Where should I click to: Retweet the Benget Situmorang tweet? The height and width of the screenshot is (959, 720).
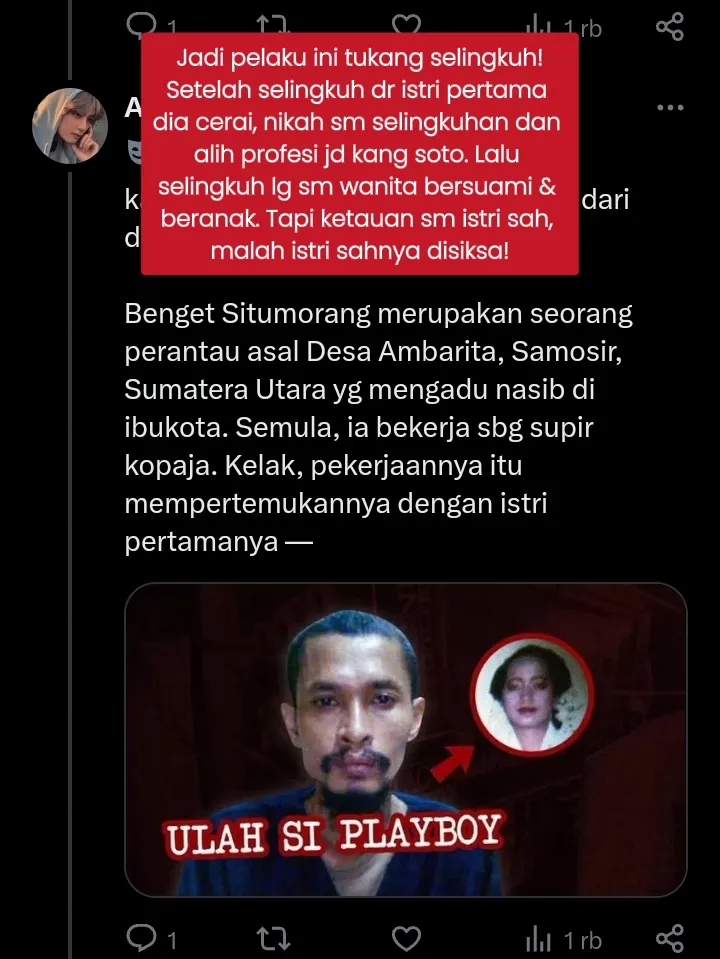[x=273, y=939]
